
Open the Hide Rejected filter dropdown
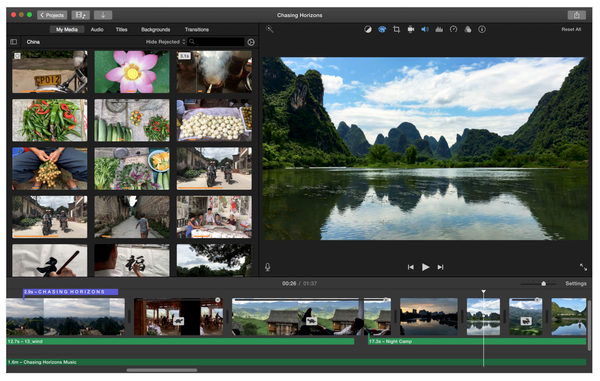pos(165,42)
